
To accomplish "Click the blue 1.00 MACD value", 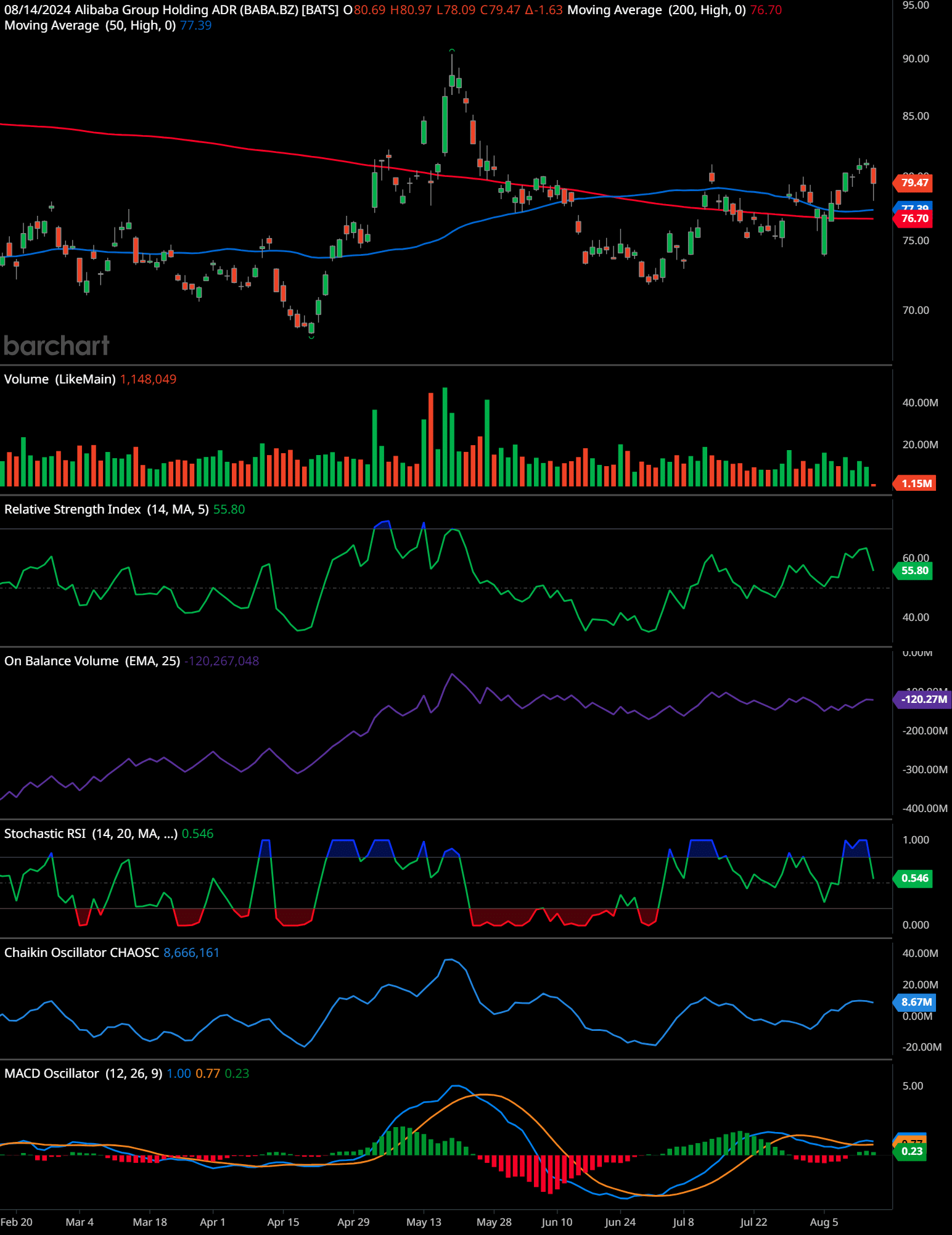I will pos(179,1073).
